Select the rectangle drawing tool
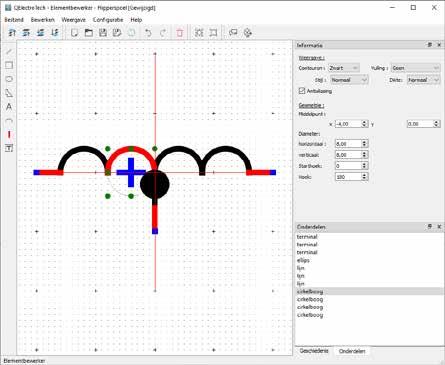The image size is (445, 365). (9, 65)
